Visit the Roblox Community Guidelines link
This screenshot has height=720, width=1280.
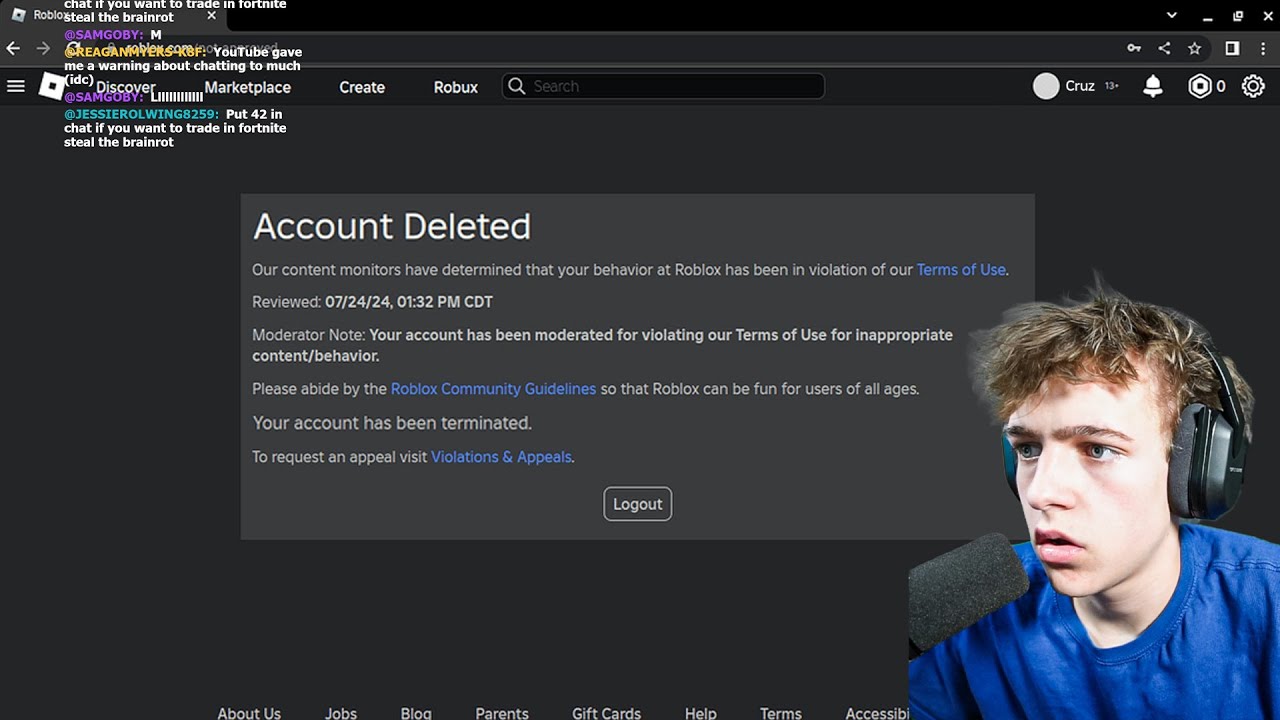[x=493, y=389]
